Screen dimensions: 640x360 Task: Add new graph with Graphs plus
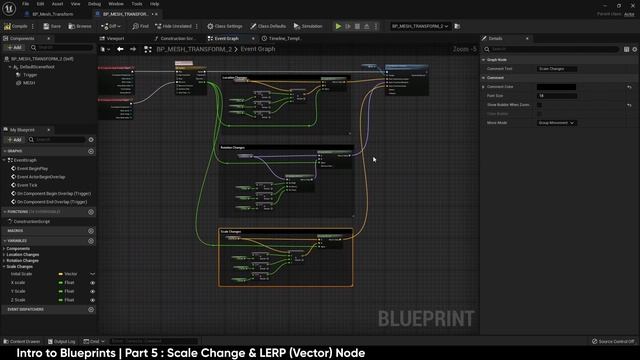coord(91,151)
